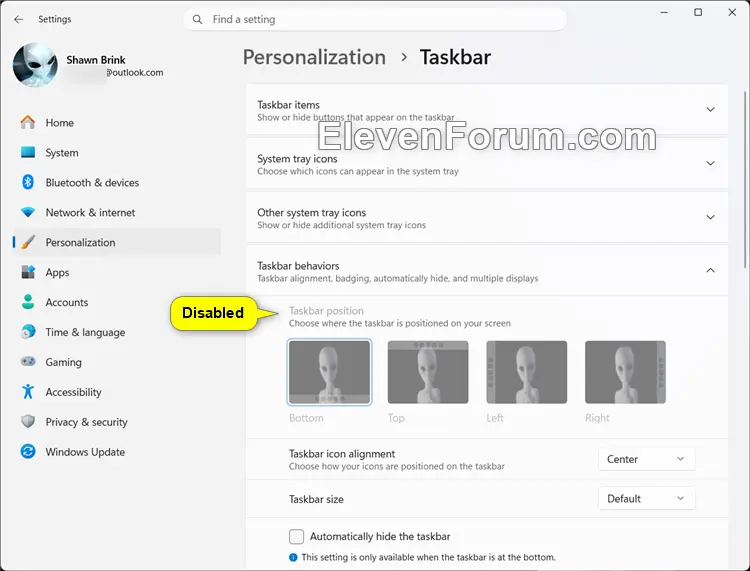750x571 pixels.
Task: Expand Other system tray icons section
Action: click(x=487, y=218)
